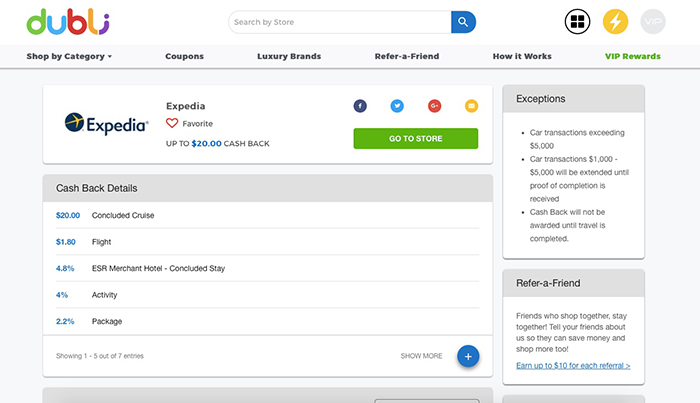Click the Expedia store title
This screenshot has height=403, width=700.
[x=186, y=106]
